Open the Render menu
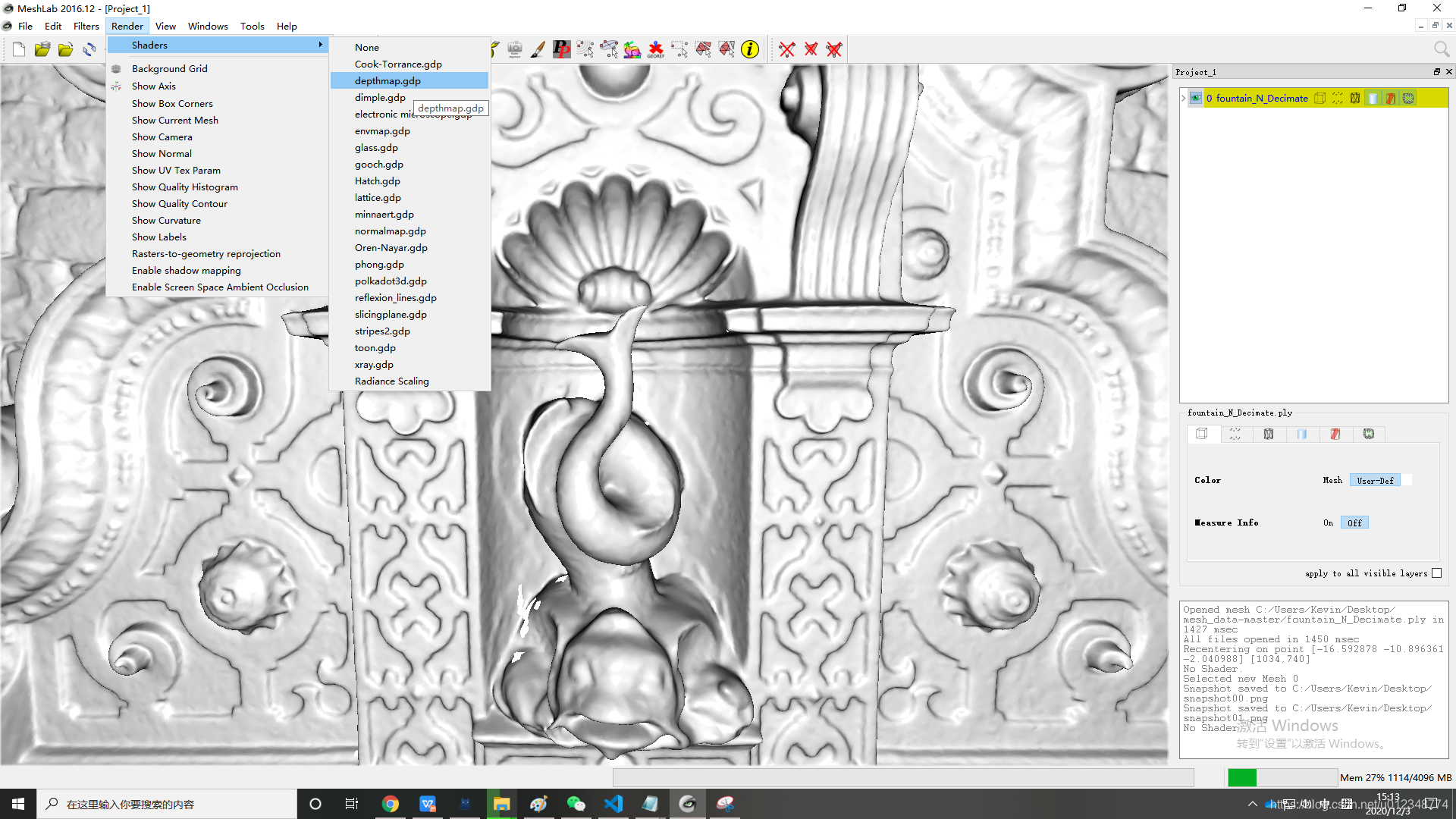The height and width of the screenshot is (819, 1456). (x=127, y=25)
